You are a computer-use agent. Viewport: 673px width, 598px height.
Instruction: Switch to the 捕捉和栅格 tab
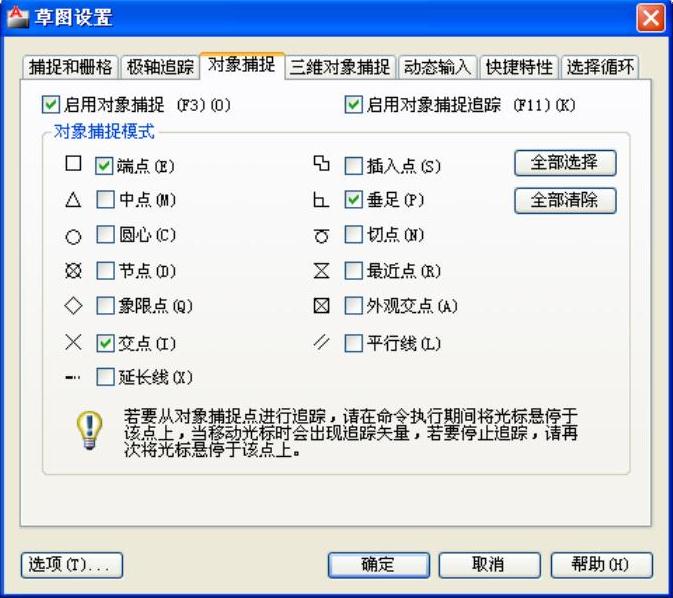pos(70,67)
